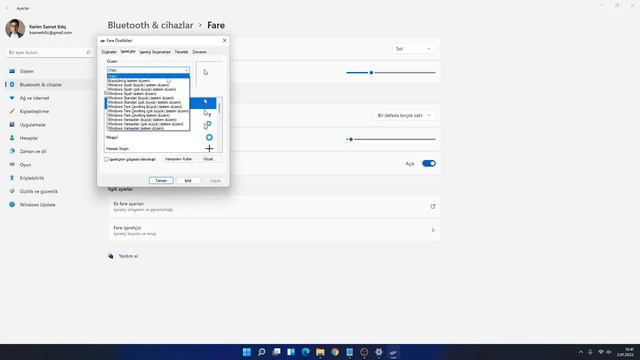Switch to the İşaretçiler tab
Screen dimensions: 640x360
tap(128, 52)
